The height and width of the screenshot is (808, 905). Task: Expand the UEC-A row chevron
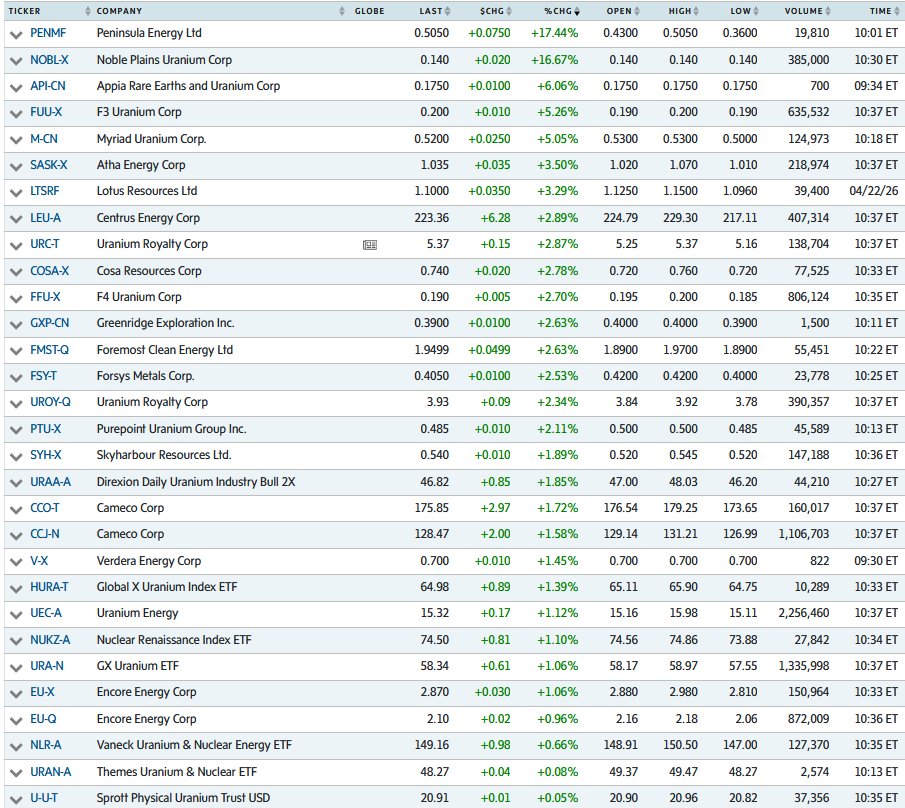click(x=16, y=615)
